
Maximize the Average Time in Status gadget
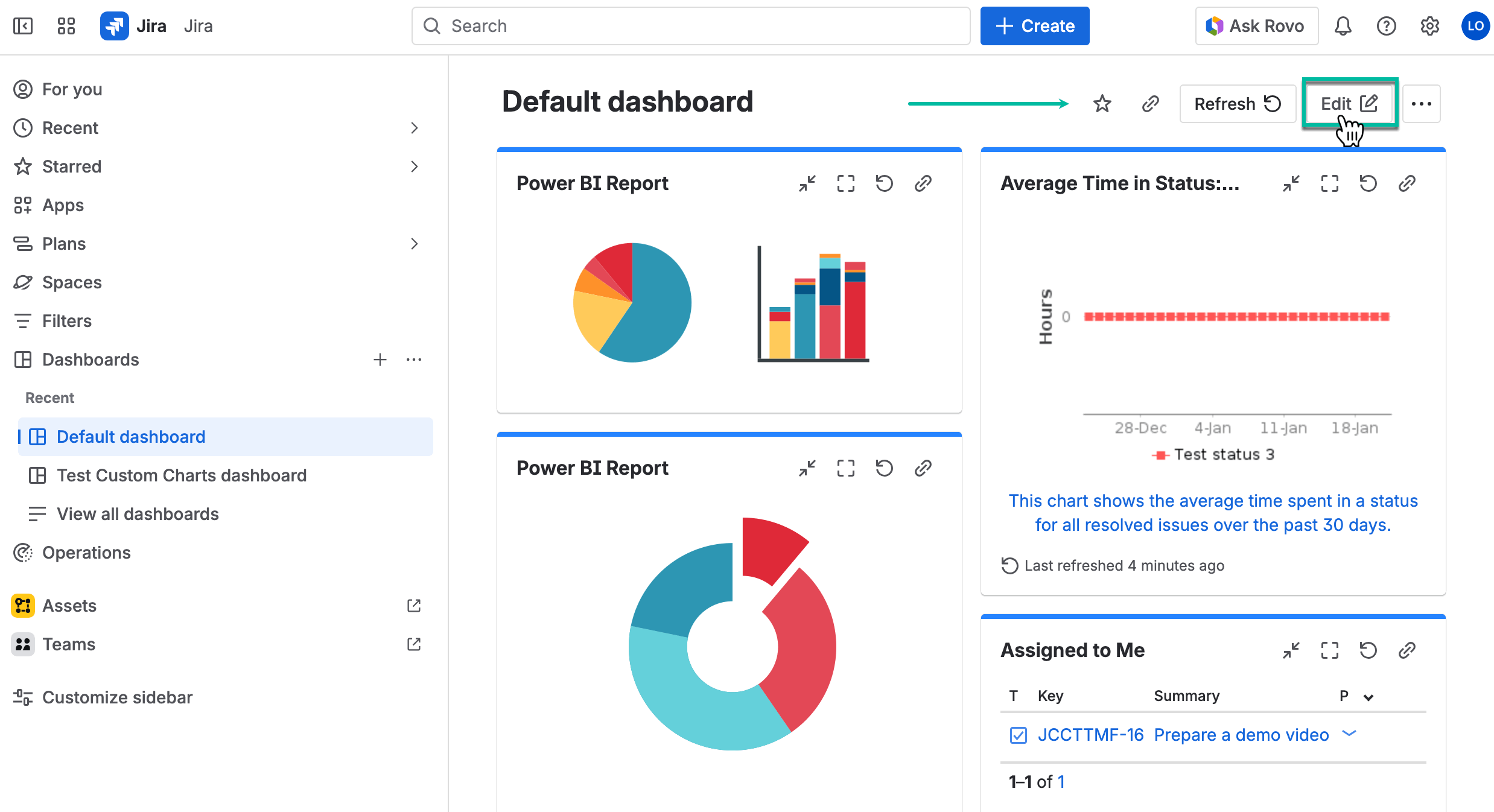pos(1329,183)
